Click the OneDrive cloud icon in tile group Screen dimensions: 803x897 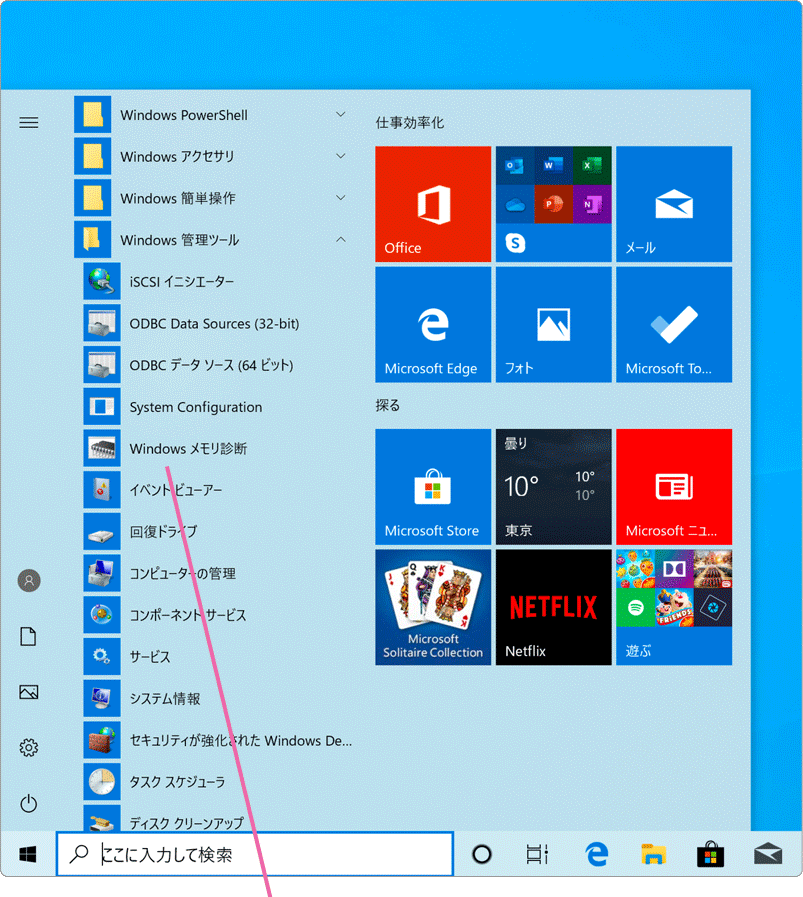tap(515, 204)
